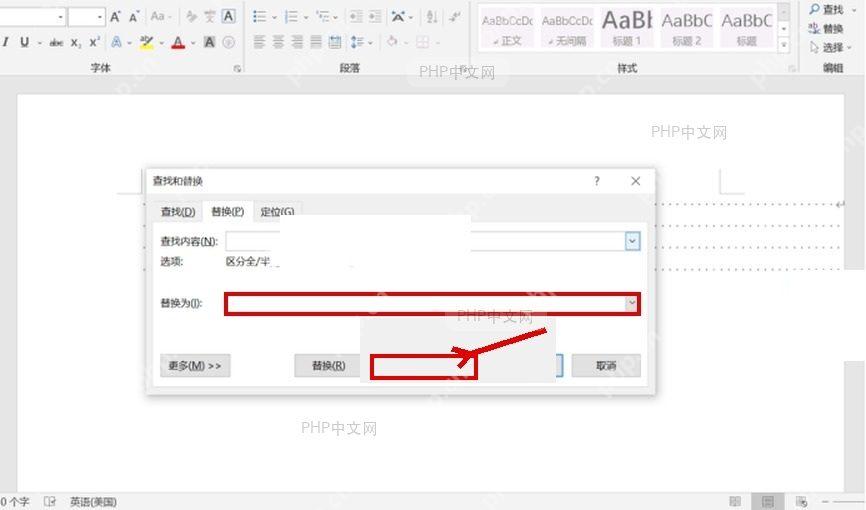Expand the 查找内容 history dropdown
This screenshot has width=866, height=510.
(x=632, y=241)
